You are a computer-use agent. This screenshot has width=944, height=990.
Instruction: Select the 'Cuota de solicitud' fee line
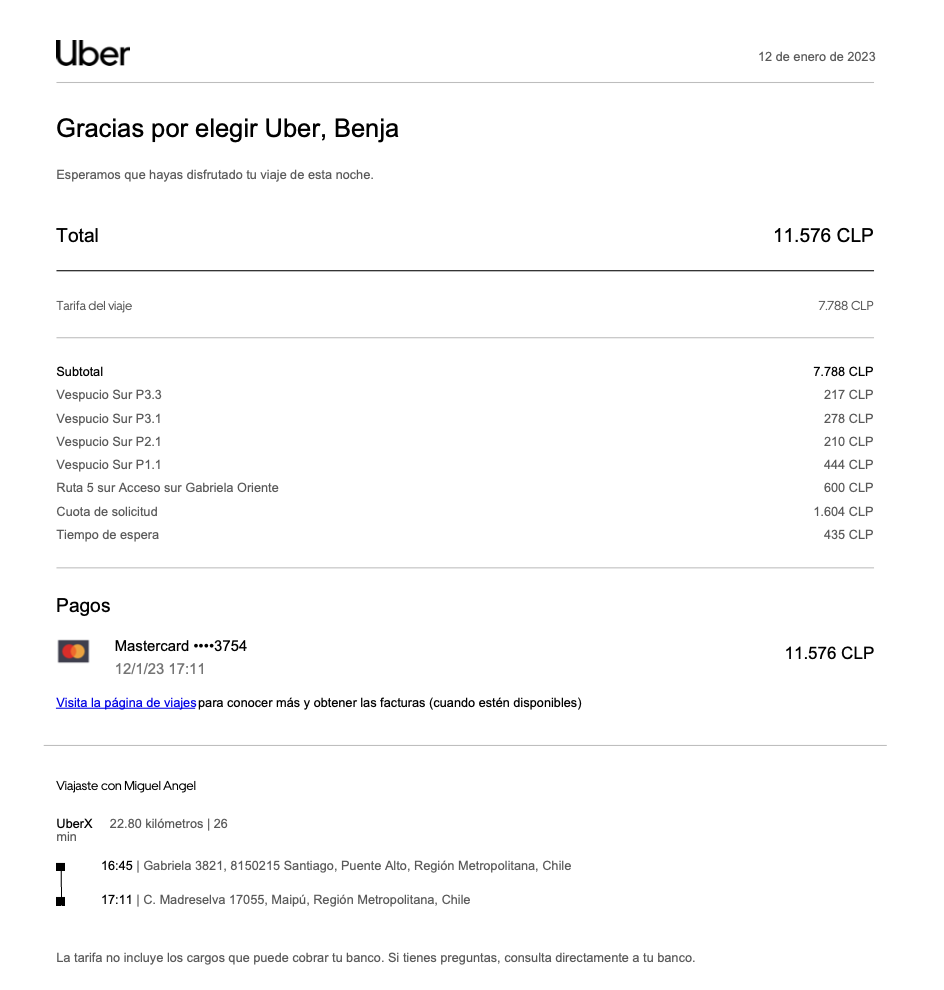(107, 512)
